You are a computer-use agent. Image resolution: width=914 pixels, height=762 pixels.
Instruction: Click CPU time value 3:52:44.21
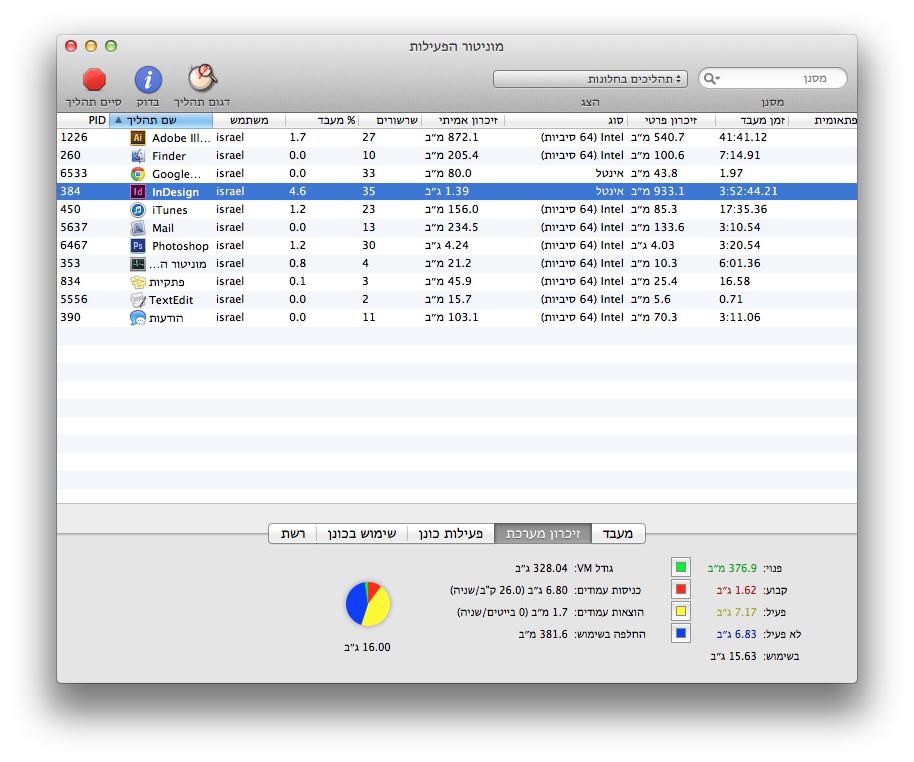pos(748,191)
